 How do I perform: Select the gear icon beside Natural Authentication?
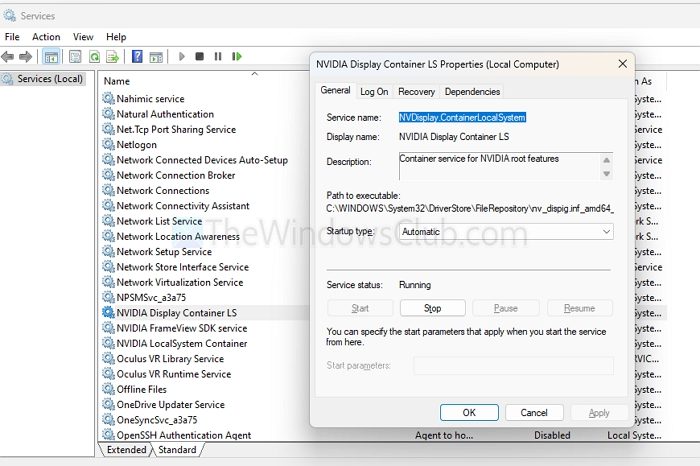108,114
